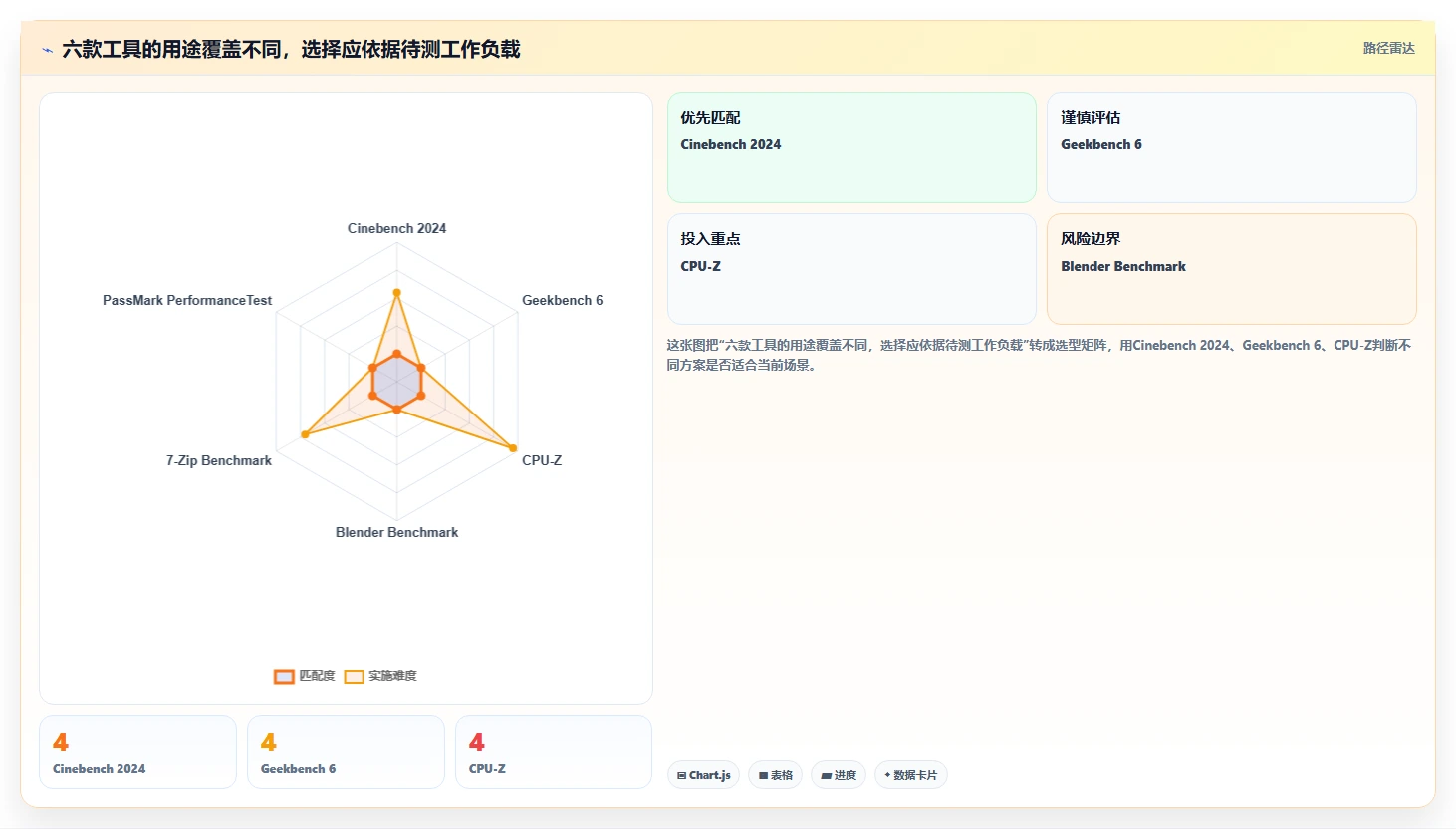1456x829 pixels.
Task: Click the 数据卡片 tag
Action: (910, 775)
